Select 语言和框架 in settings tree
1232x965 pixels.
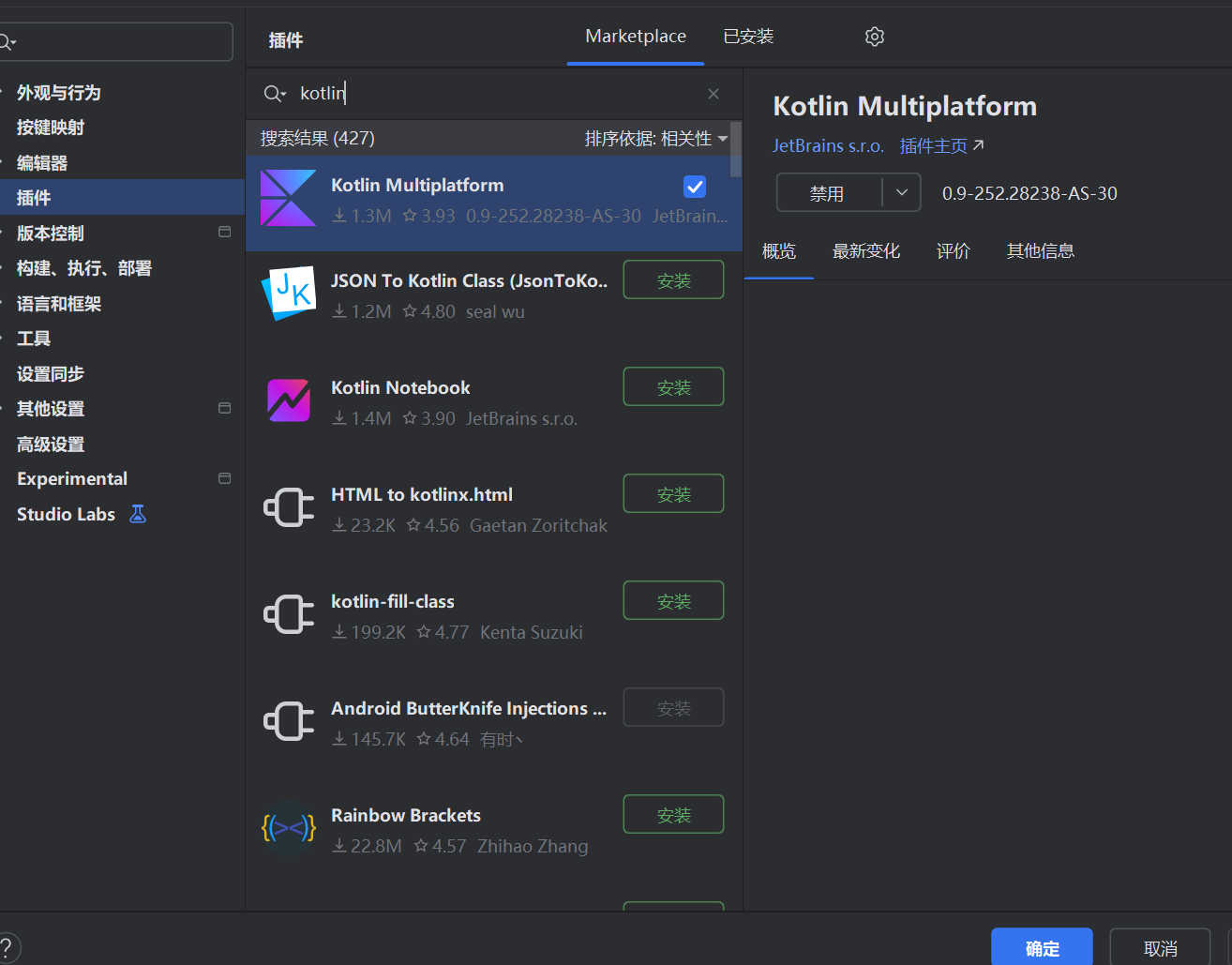[x=59, y=304]
